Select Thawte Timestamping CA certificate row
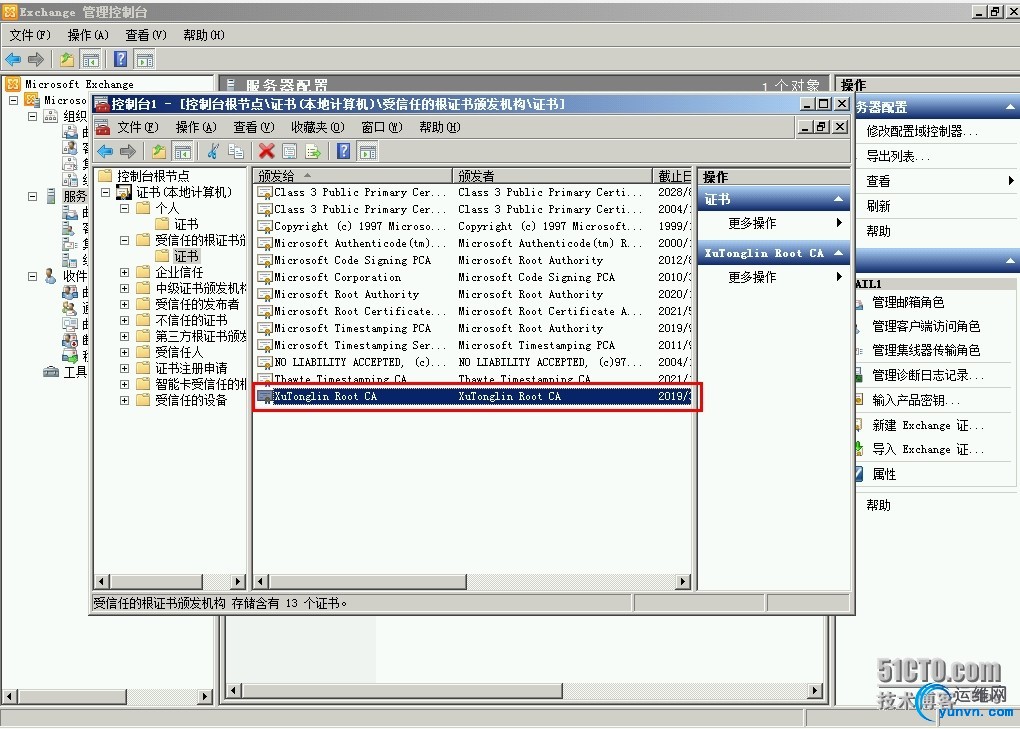Image resolution: width=1020 pixels, height=729 pixels. (473, 378)
